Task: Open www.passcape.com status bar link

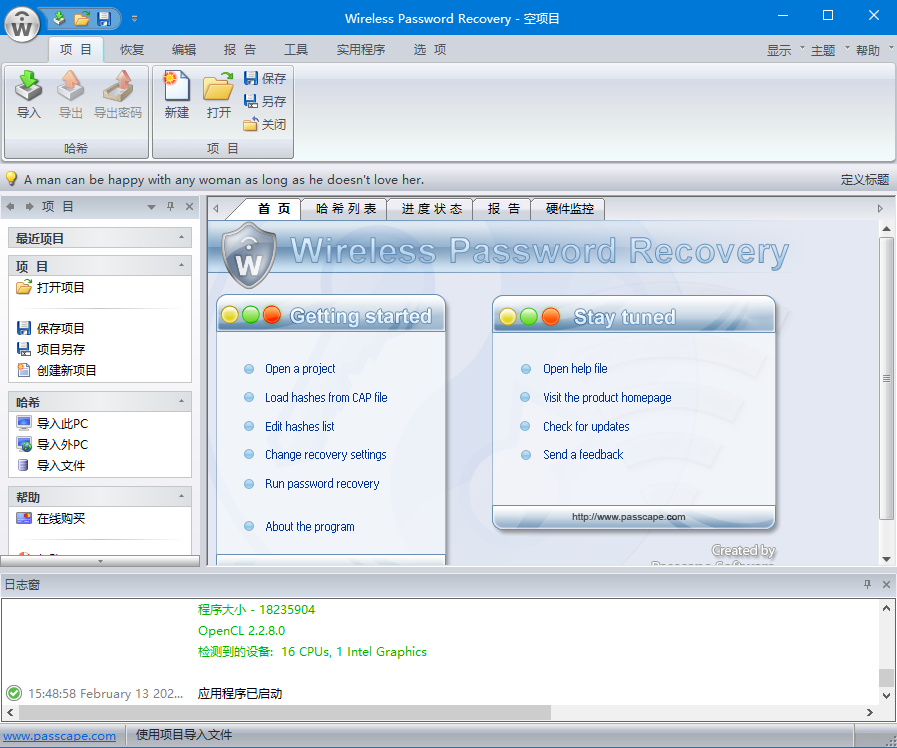Action: coord(59,735)
